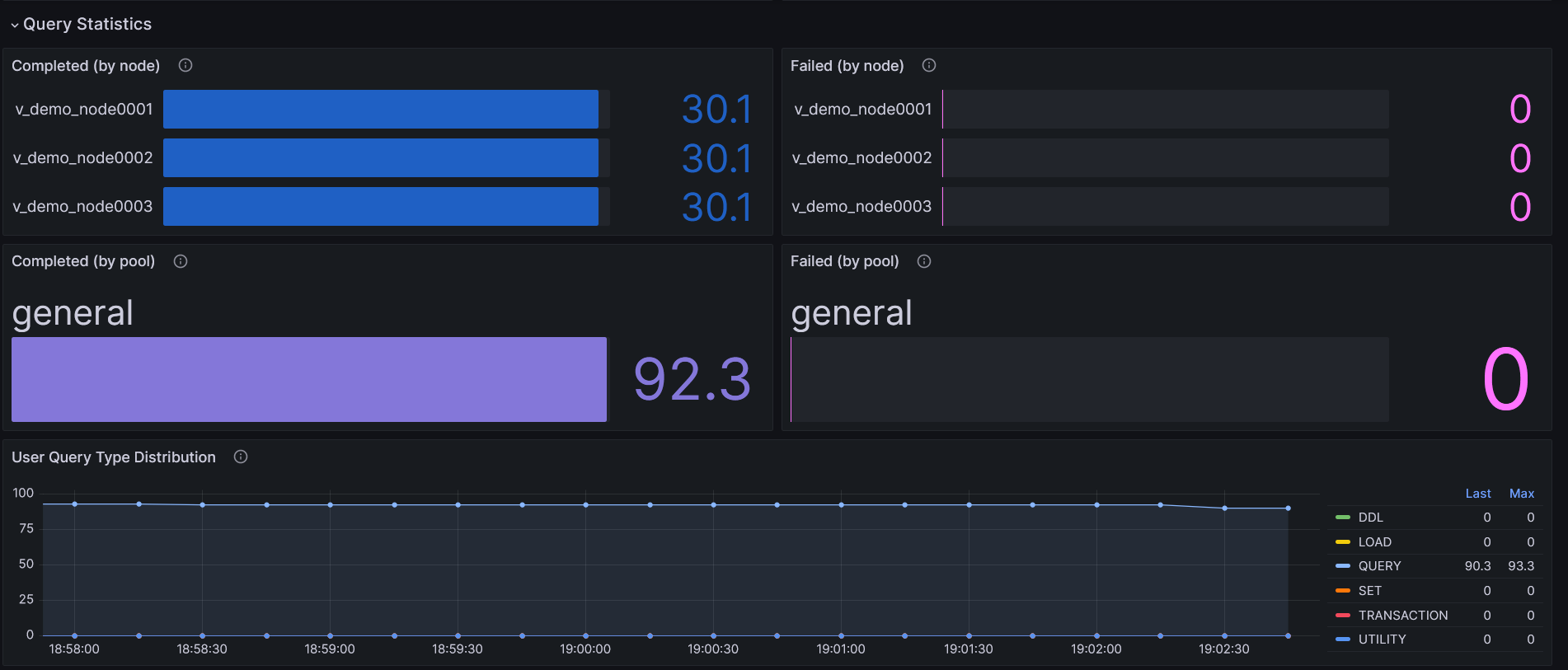Collapse the Query Statistics row

tap(81, 24)
